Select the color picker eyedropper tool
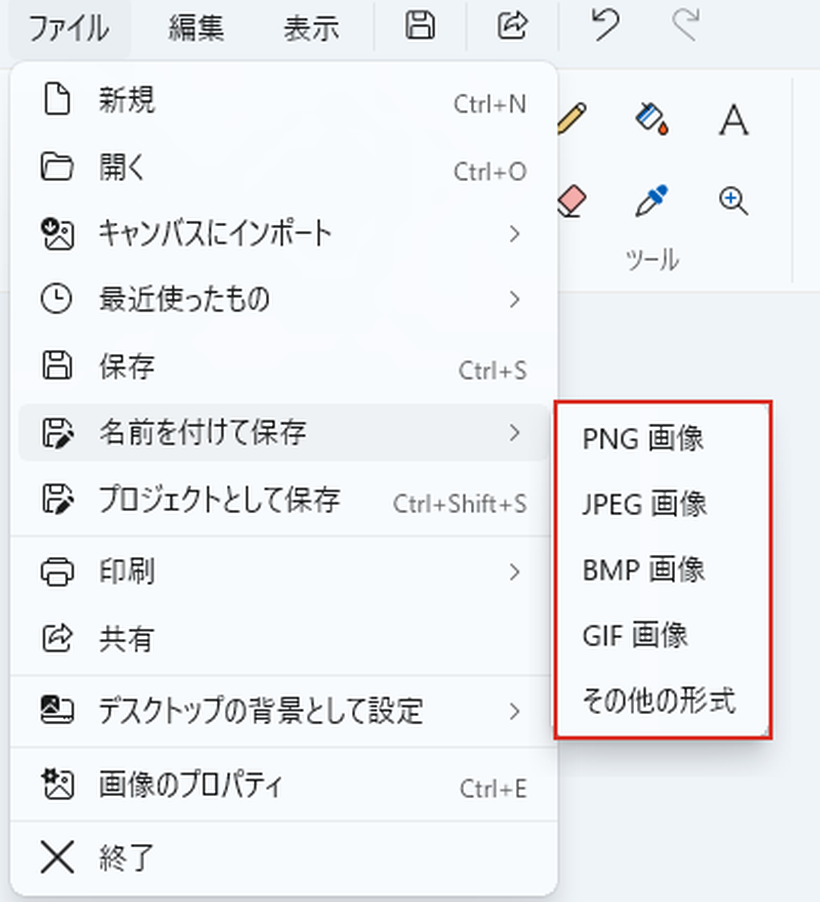The height and width of the screenshot is (902, 820). (651, 200)
